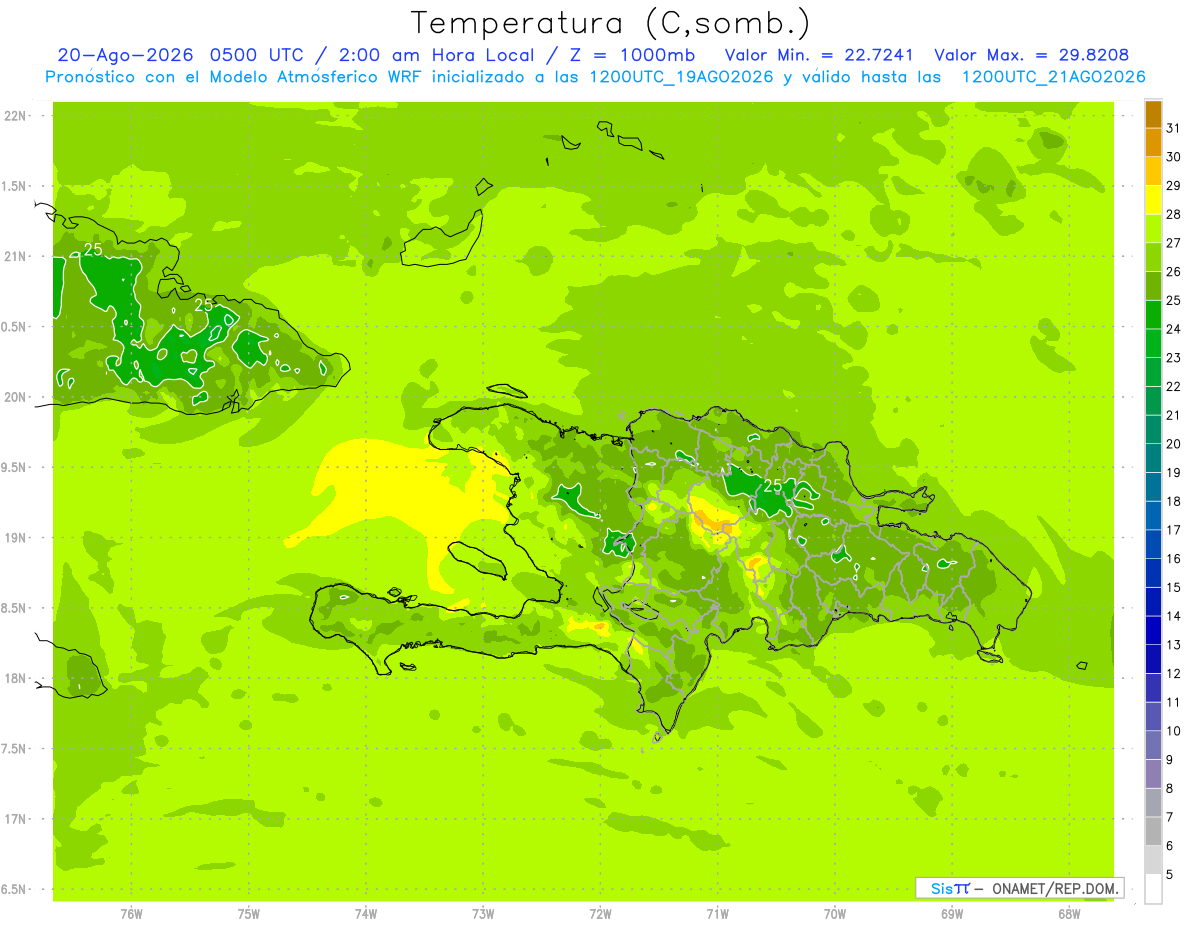Click the '76W' longitude axis label
1200x927 pixels.
131,913
